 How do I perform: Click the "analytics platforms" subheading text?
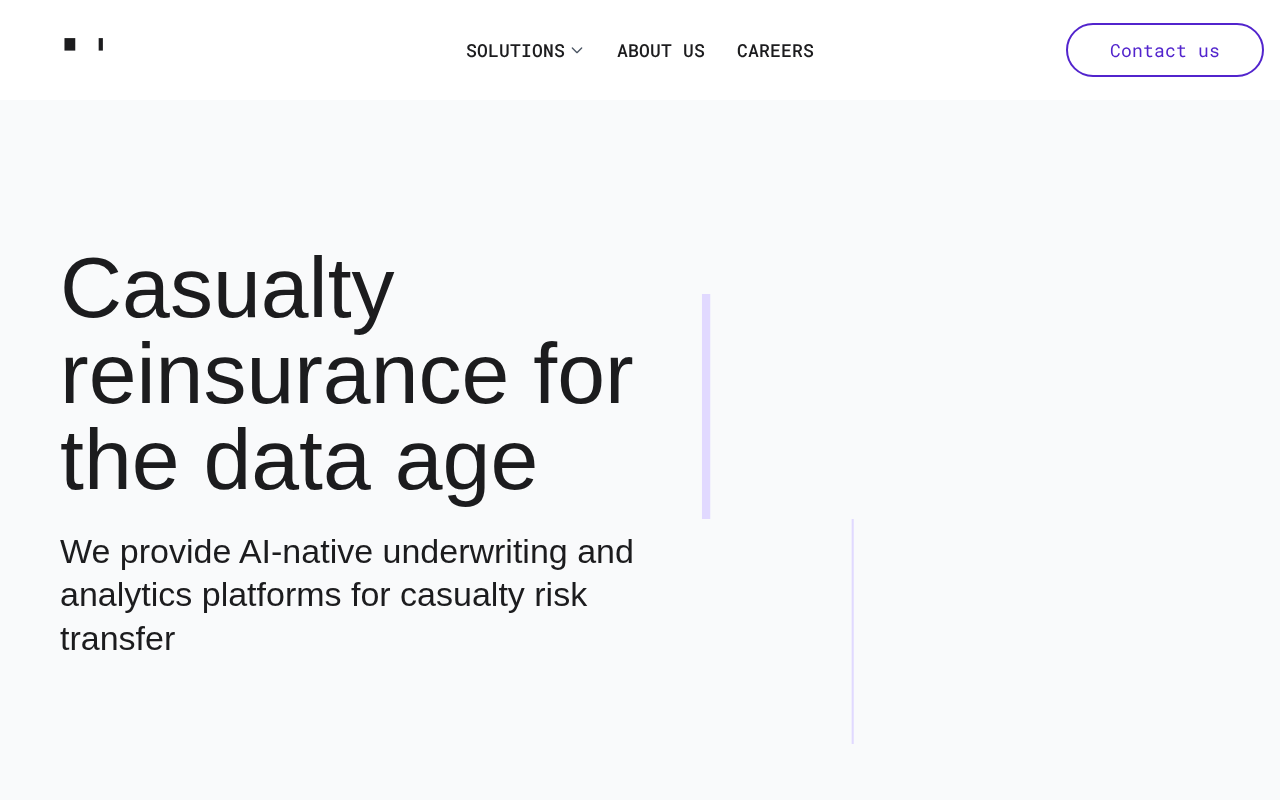coord(200,594)
